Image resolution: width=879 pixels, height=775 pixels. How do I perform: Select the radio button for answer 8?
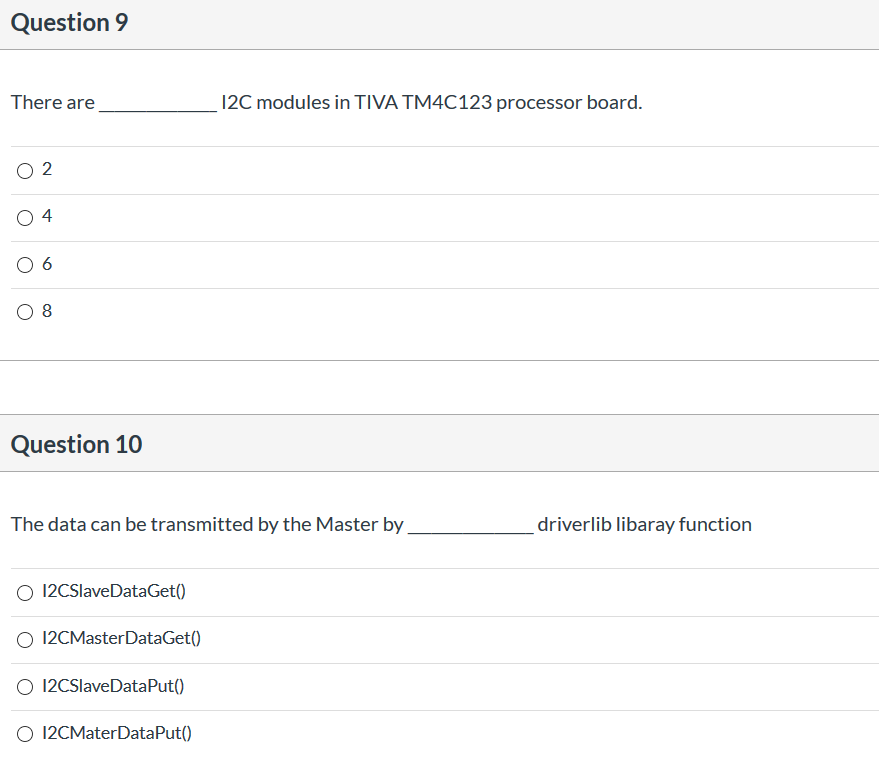[24, 311]
